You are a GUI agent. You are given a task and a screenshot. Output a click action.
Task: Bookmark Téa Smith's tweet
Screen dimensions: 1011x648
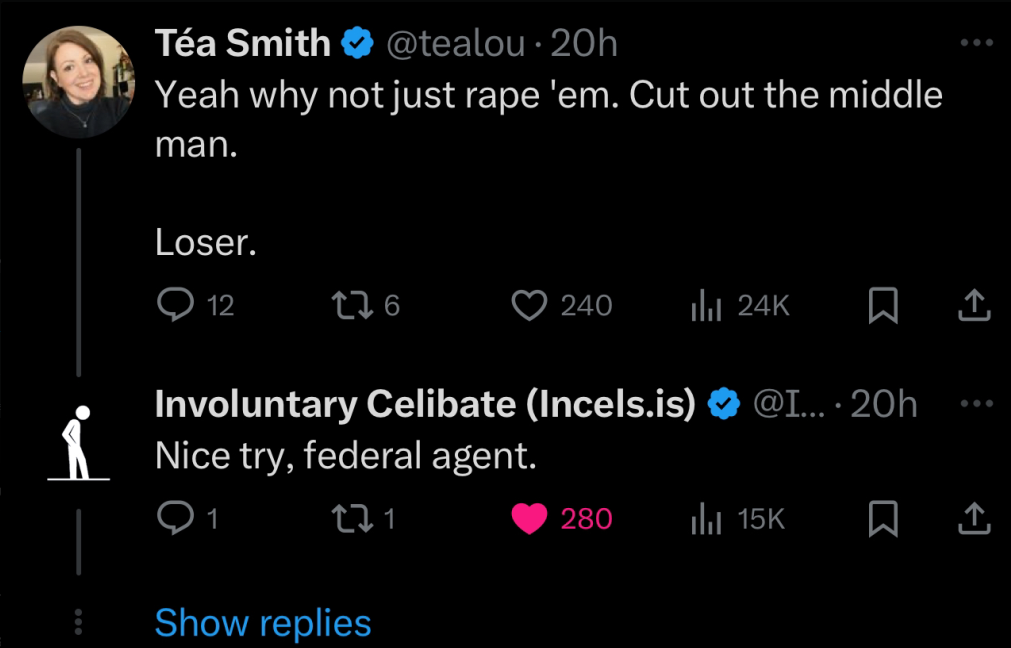click(x=881, y=305)
